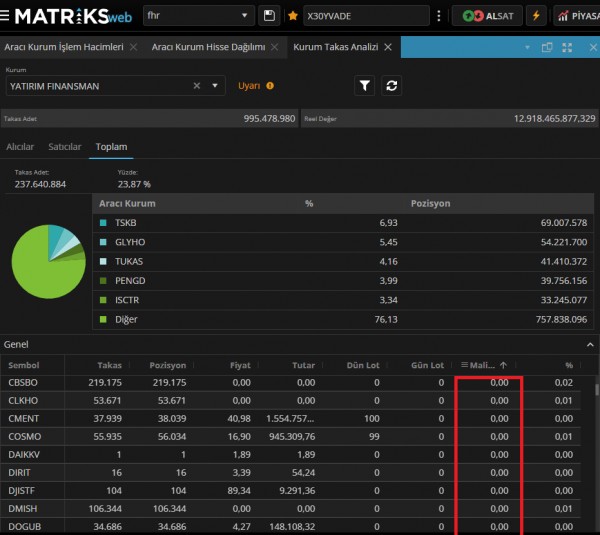
Task: Clear the YATIRIM FINANSMAN selection with X
Action: point(197,86)
